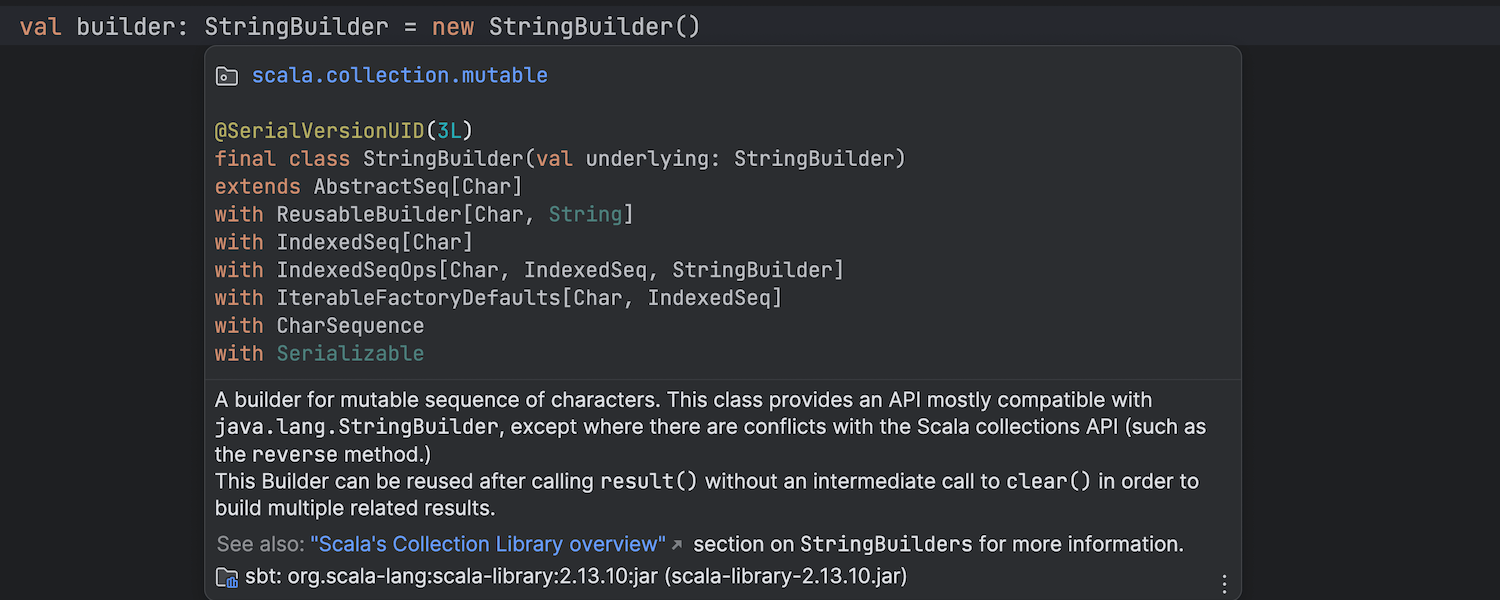The height and width of the screenshot is (600, 1500).
Task: Open the three-dots more options menu
Action: click(x=1224, y=584)
